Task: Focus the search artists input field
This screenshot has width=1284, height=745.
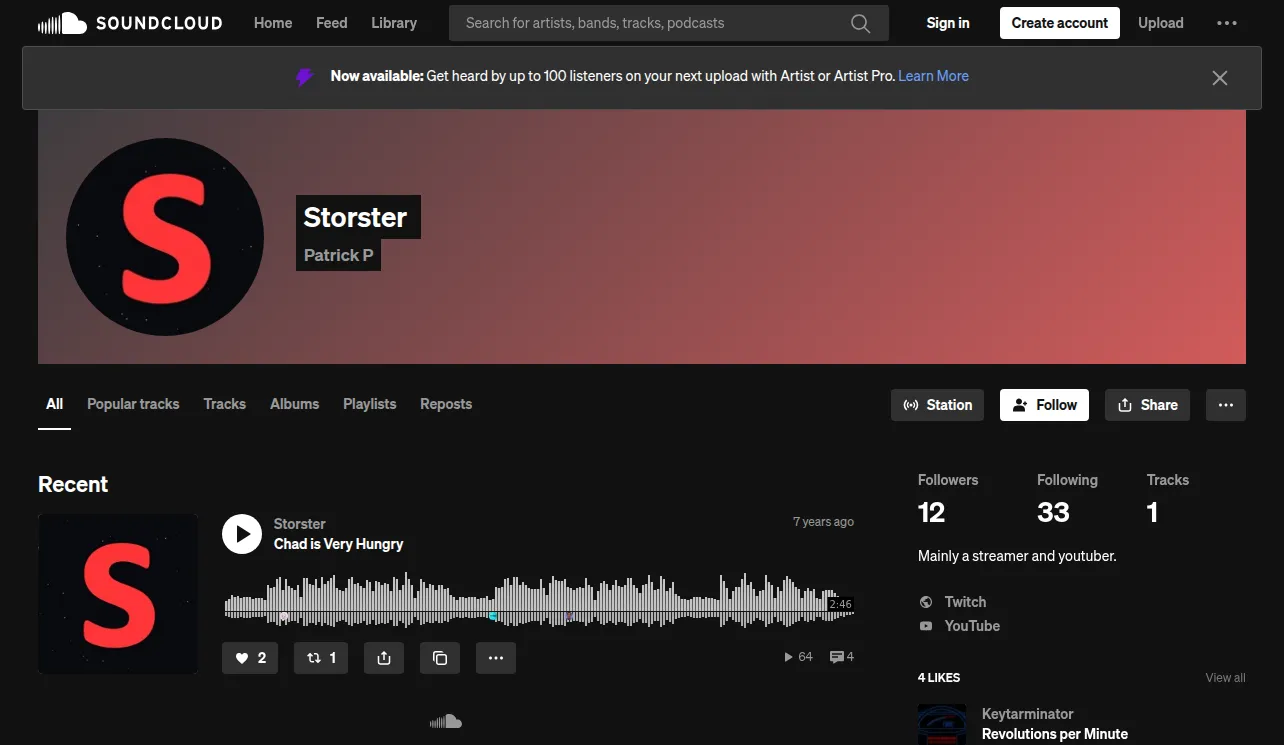Action: click(x=650, y=23)
